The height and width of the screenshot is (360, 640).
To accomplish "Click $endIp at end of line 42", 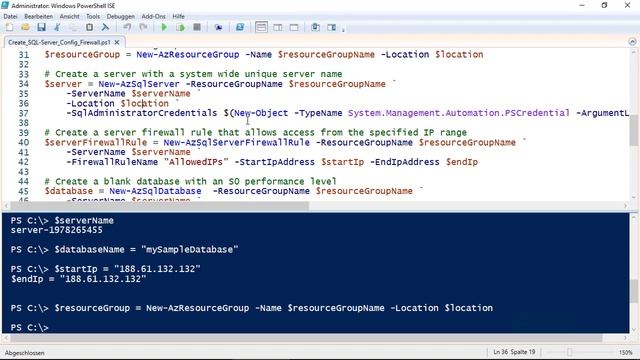I will 462,162.
